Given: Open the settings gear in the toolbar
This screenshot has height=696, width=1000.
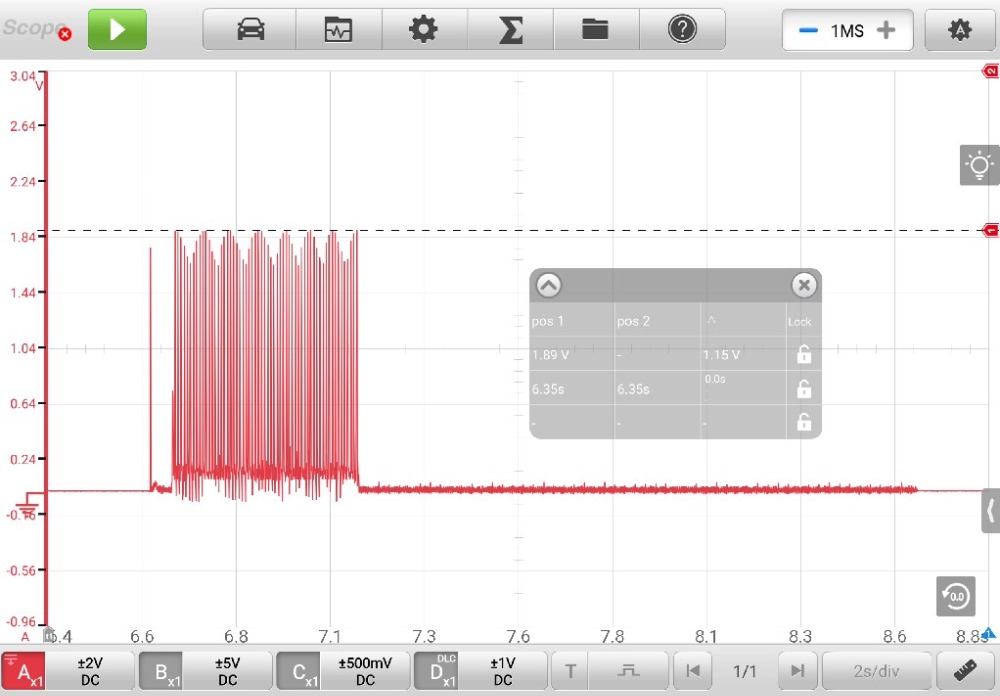Looking at the screenshot, I should click(x=424, y=30).
